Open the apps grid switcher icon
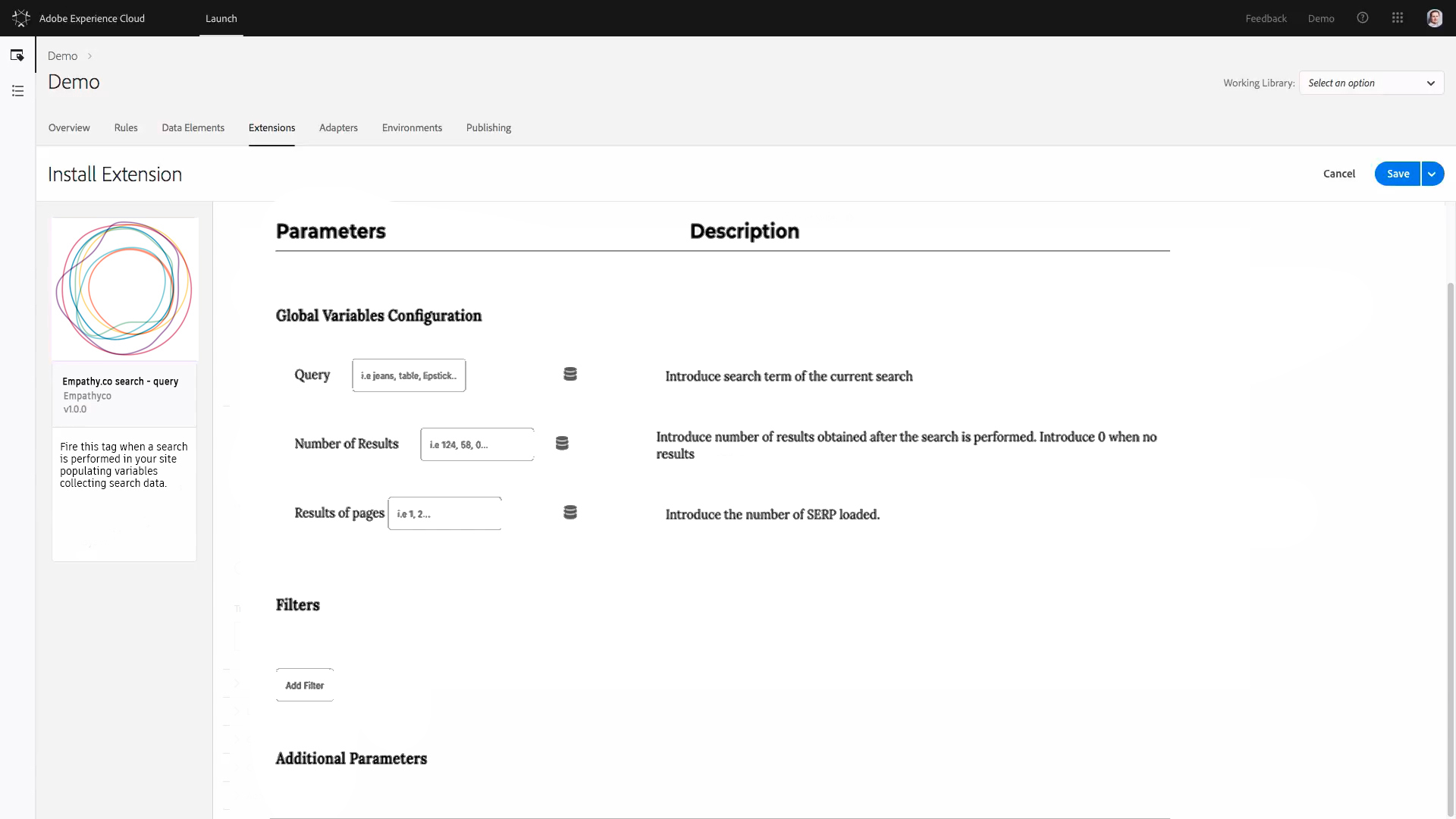The height and width of the screenshot is (819, 1456). coord(1398,18)
